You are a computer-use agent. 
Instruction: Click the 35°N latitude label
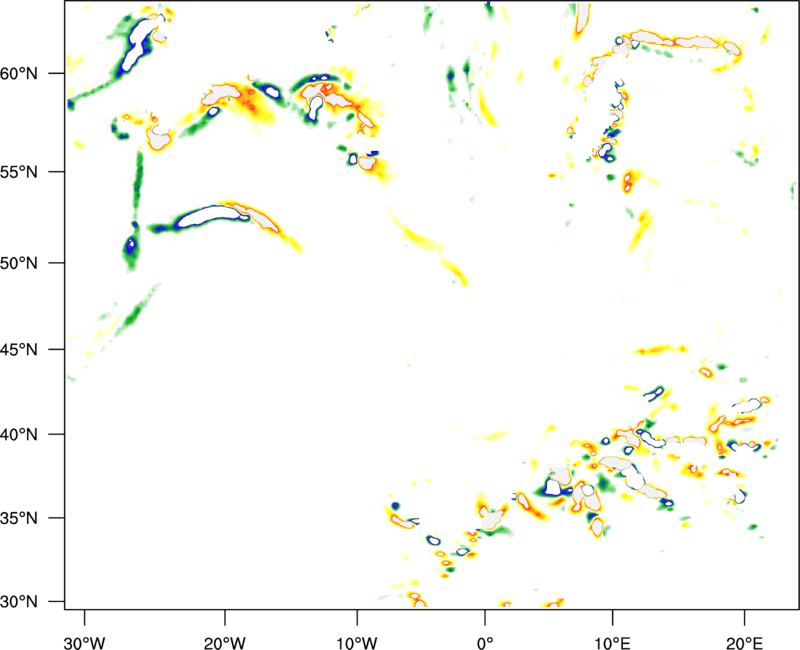(18, 518)
